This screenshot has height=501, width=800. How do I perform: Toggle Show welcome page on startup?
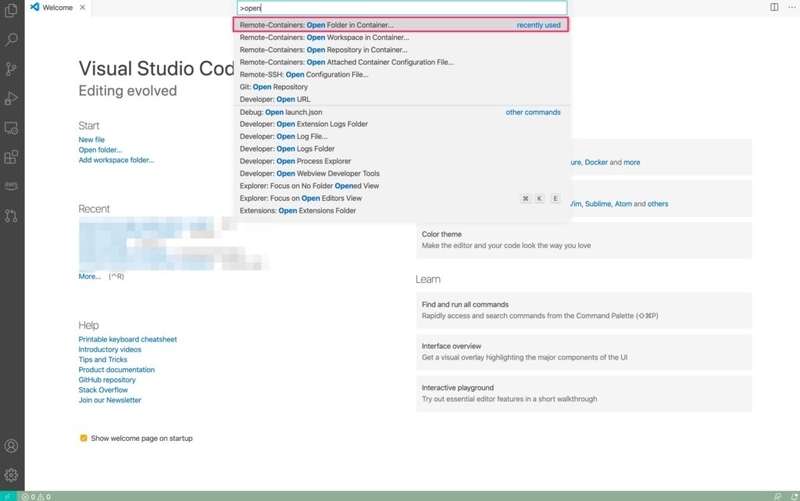point(83,438)
